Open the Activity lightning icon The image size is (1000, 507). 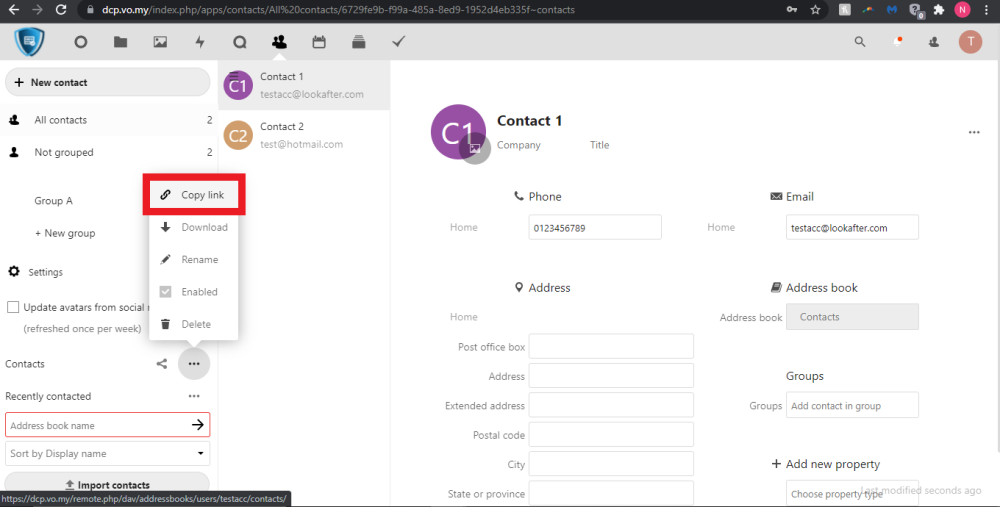200,42
